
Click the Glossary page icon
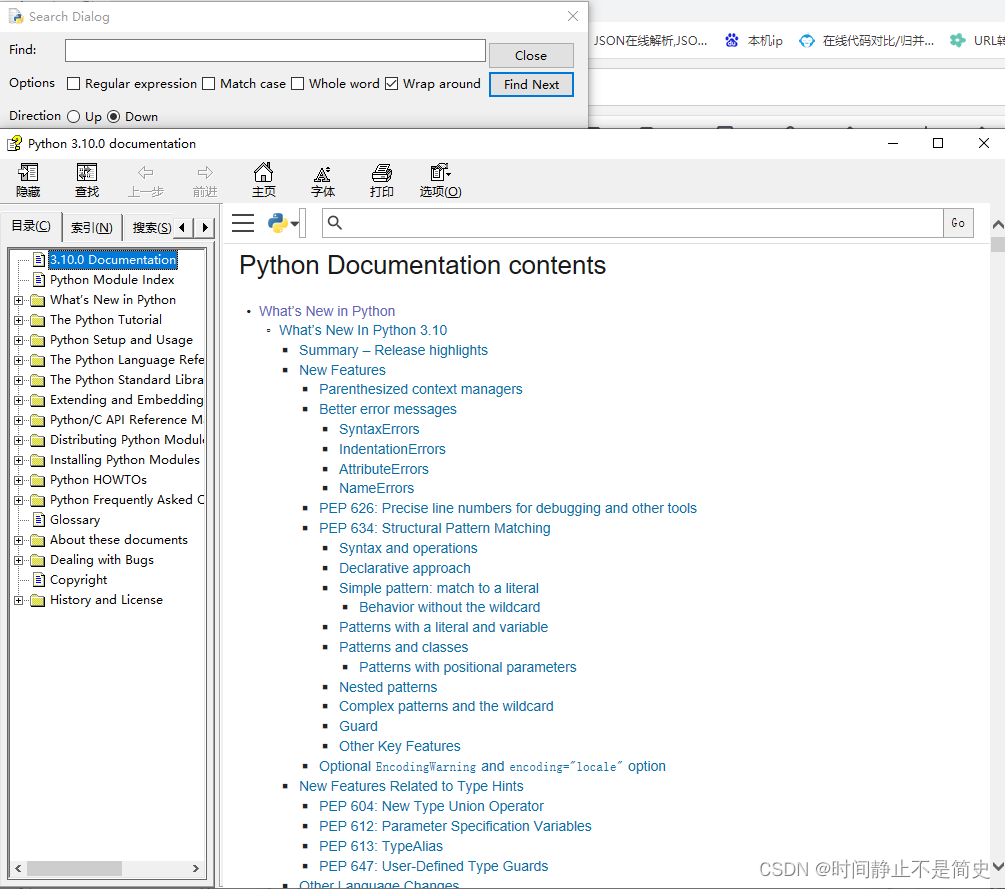pos(39,519)
